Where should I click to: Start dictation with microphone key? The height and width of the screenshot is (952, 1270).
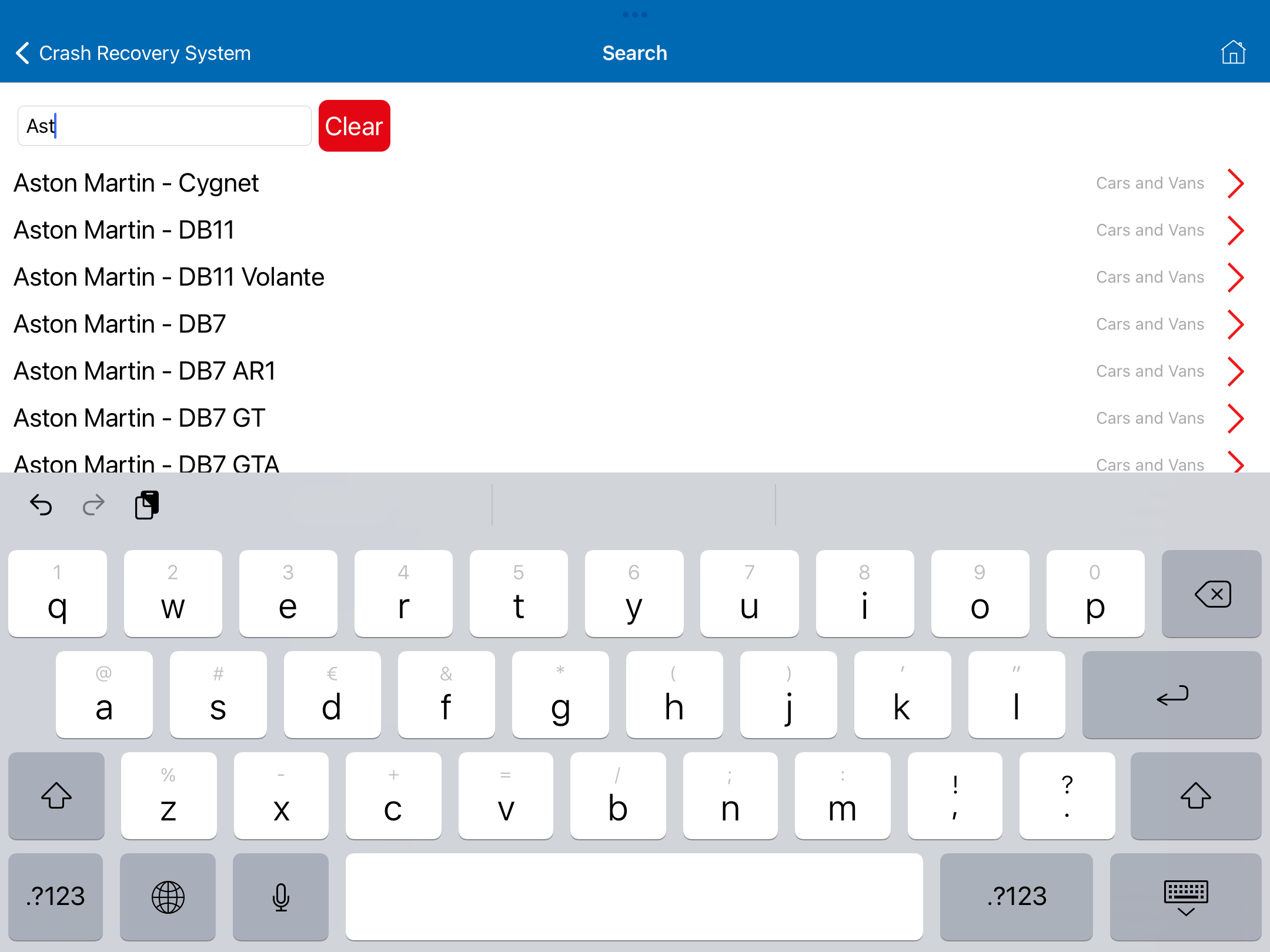tap(280, 897)
